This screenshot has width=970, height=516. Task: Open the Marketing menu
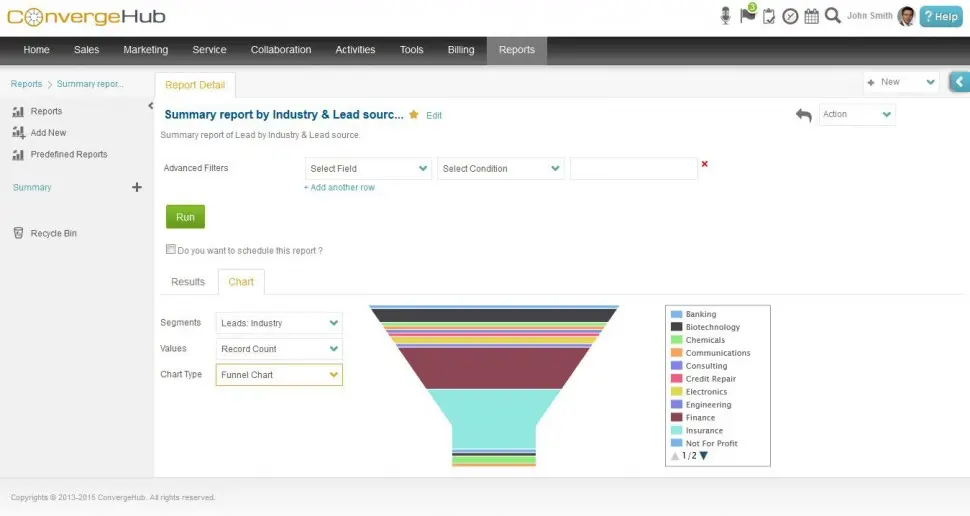pos(145,50)
